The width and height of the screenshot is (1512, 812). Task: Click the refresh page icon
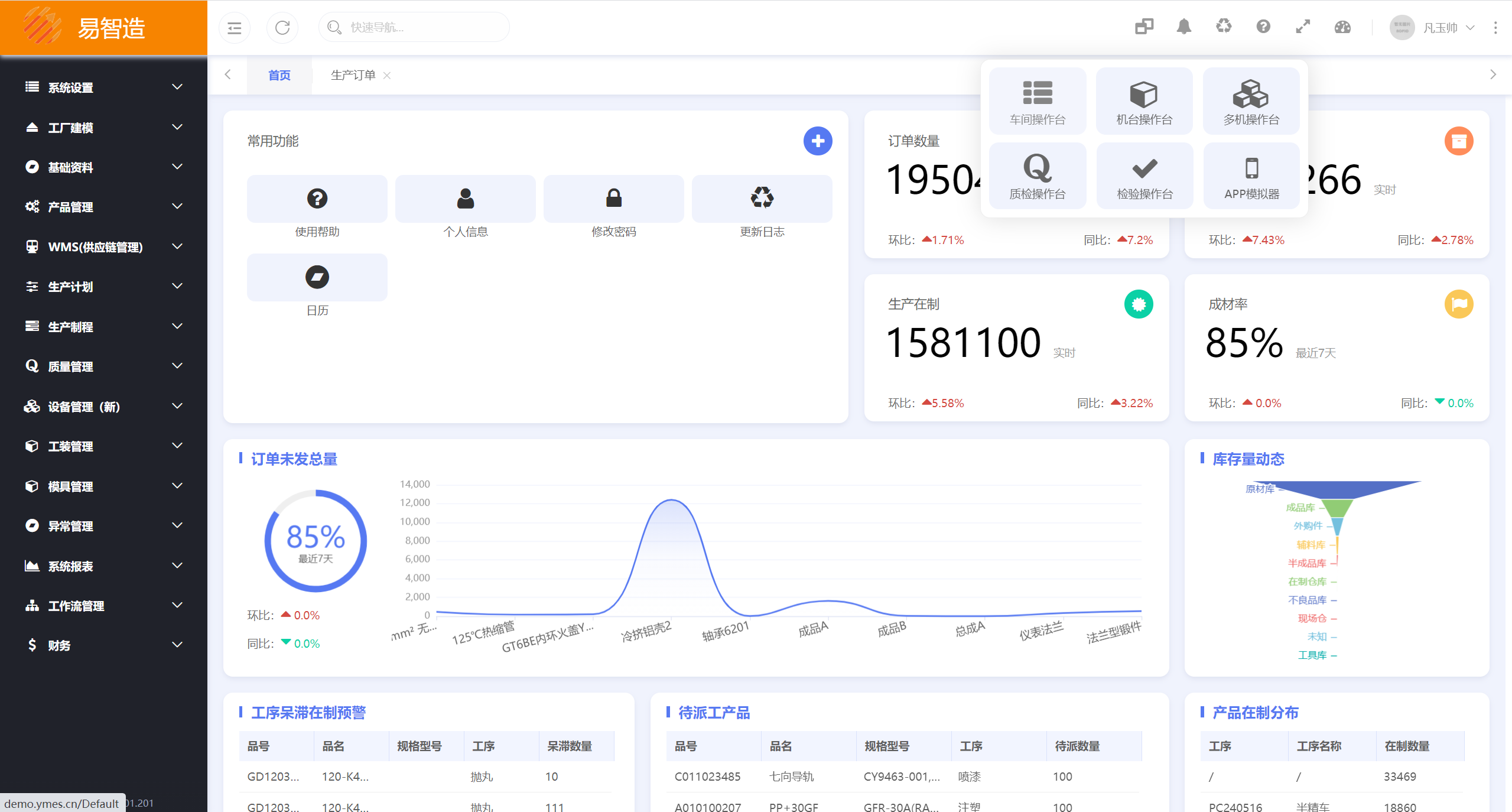coord(282,27)
